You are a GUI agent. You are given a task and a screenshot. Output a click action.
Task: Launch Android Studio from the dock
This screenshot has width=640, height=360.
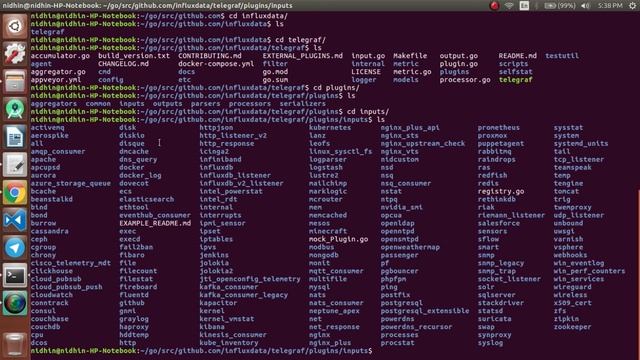tap(15, 109)
